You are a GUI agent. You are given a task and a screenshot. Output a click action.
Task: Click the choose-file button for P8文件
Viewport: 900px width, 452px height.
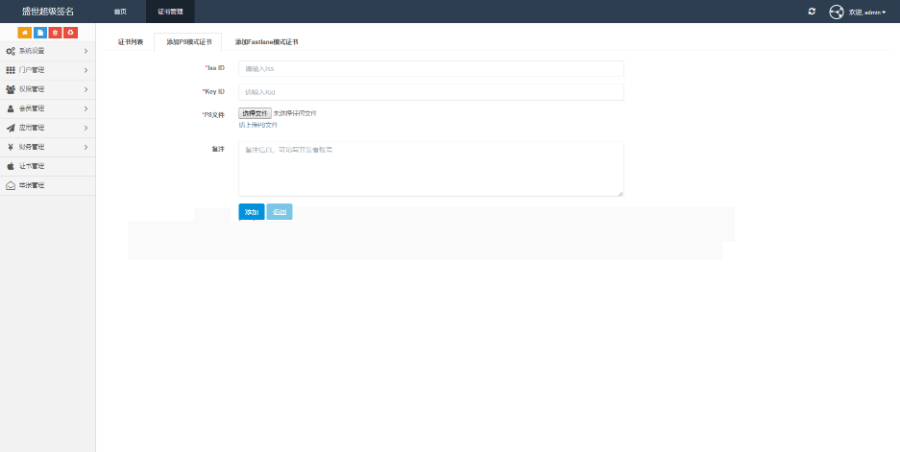[255, 114]
